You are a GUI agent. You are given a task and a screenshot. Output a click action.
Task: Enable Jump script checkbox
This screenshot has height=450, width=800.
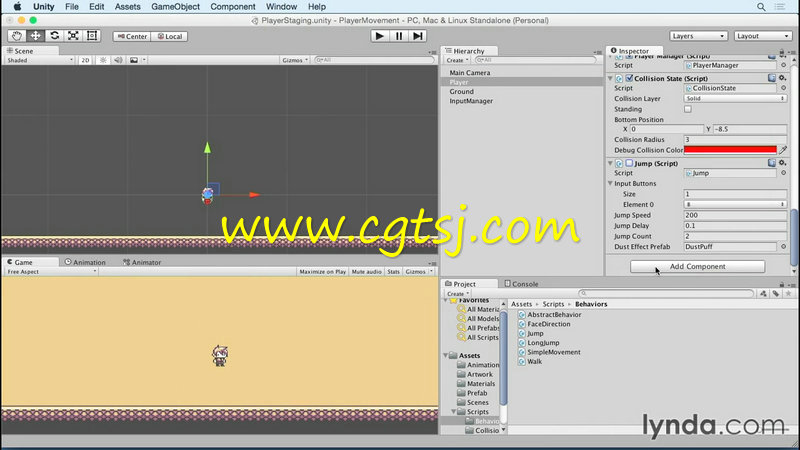(x=629, y=163)
